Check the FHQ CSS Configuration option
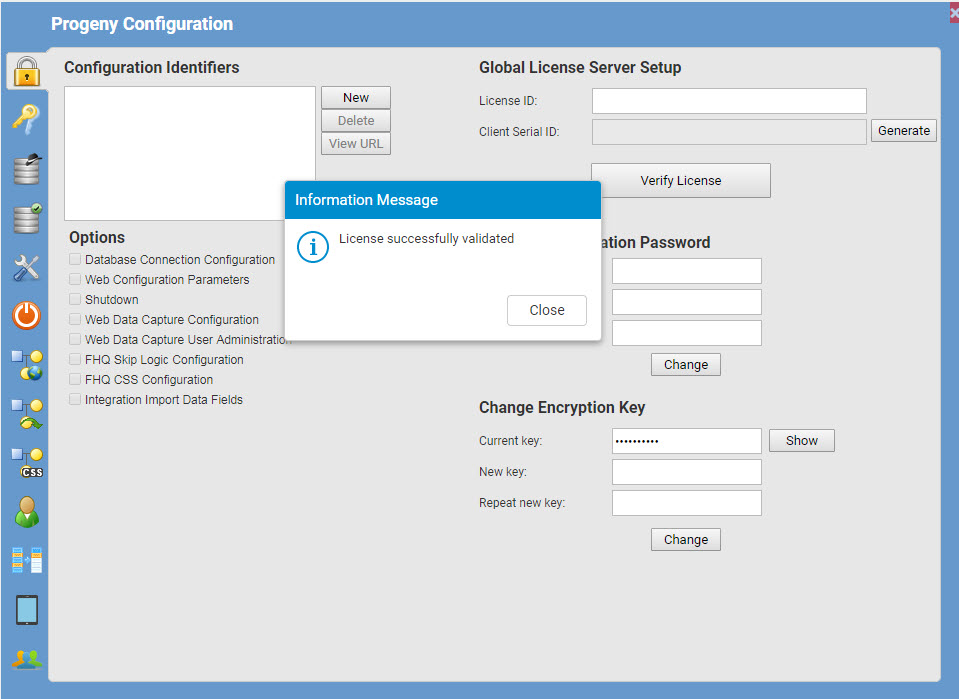The width and height of the screenshot is (959, 699). click(x=75, y=380)
